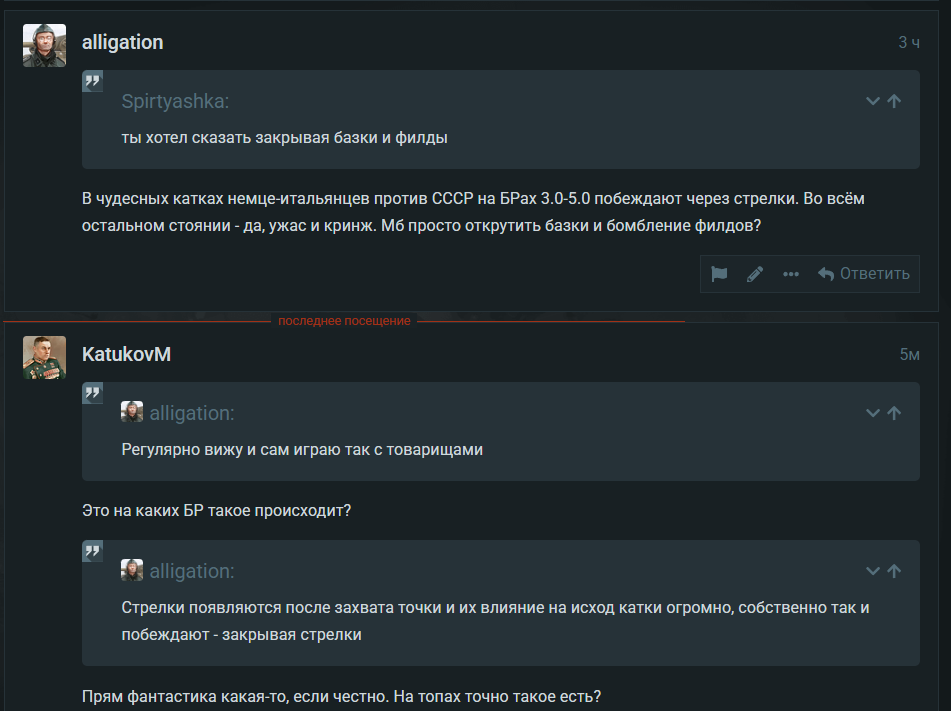Click the pencil edit icon on alligation's post
Viewport: 951px width, 711px height.
[x=755, y=274]
